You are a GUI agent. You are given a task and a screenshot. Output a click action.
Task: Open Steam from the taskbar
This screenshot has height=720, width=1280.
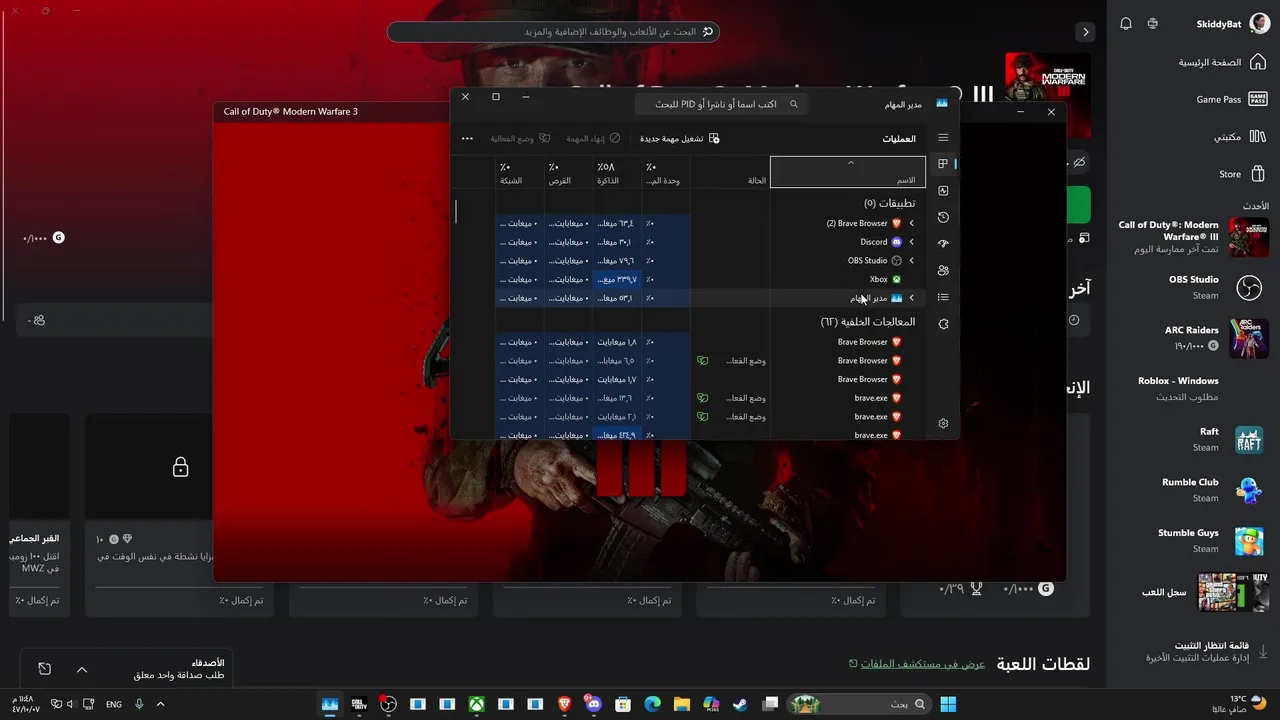point(740,704)
